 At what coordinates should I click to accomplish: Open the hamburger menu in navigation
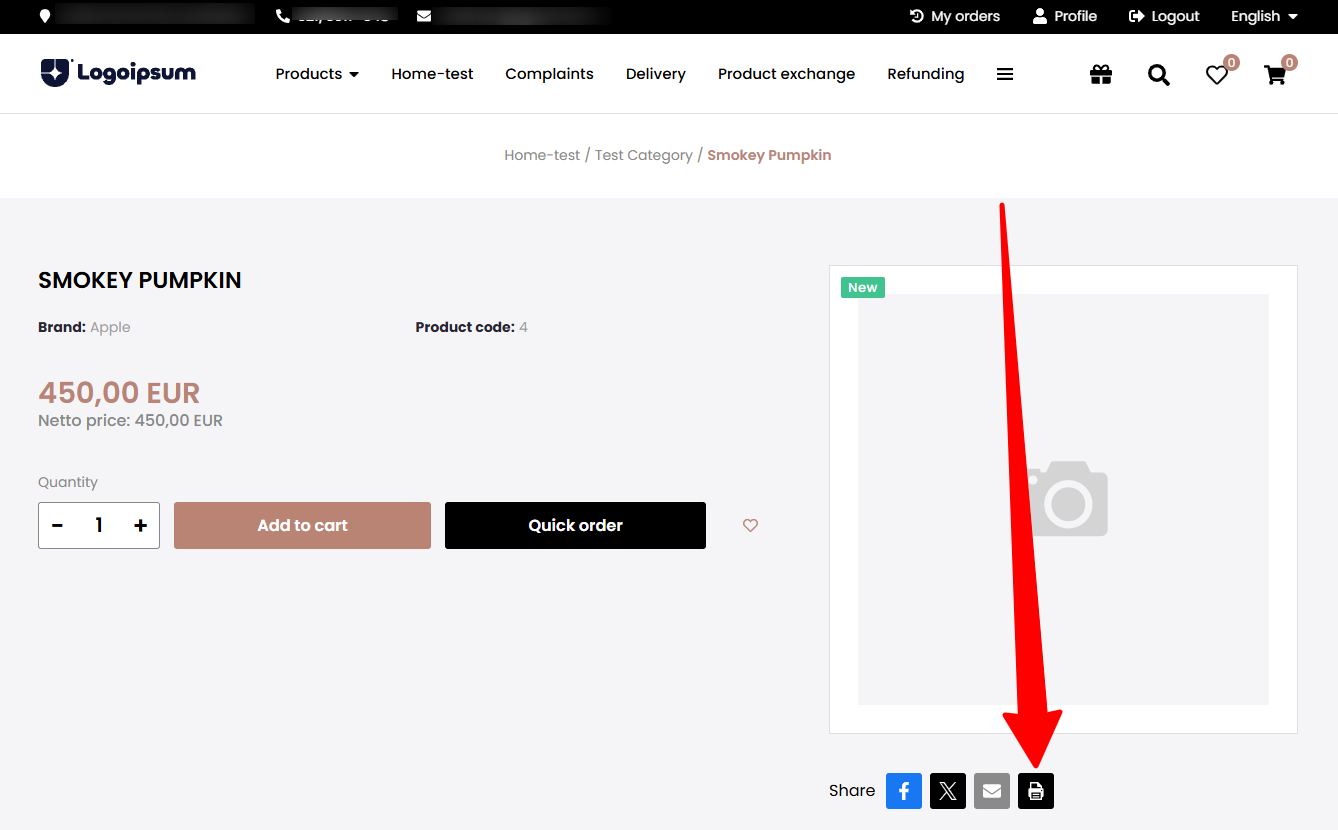(x=1004, y=74)
